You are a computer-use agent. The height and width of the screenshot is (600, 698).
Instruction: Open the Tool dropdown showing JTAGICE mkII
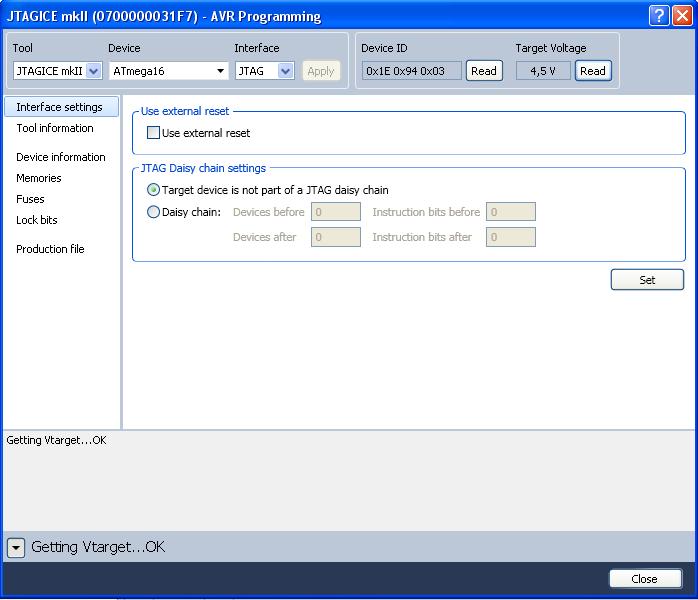click(x=58, y=71)
